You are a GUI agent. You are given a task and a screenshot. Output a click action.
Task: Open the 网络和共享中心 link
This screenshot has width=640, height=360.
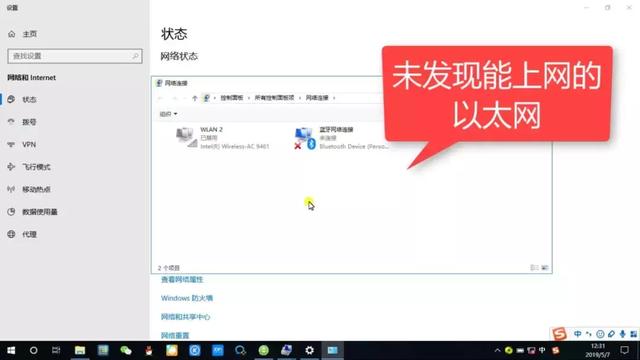tap(185, 317)
